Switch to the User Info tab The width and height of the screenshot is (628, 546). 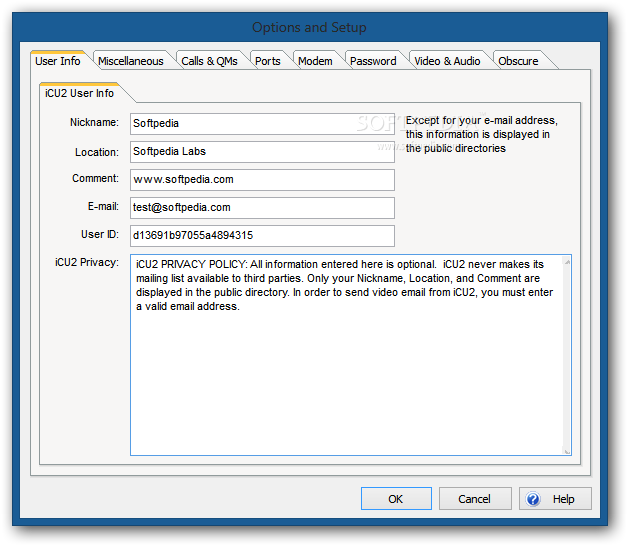(58, 61)
